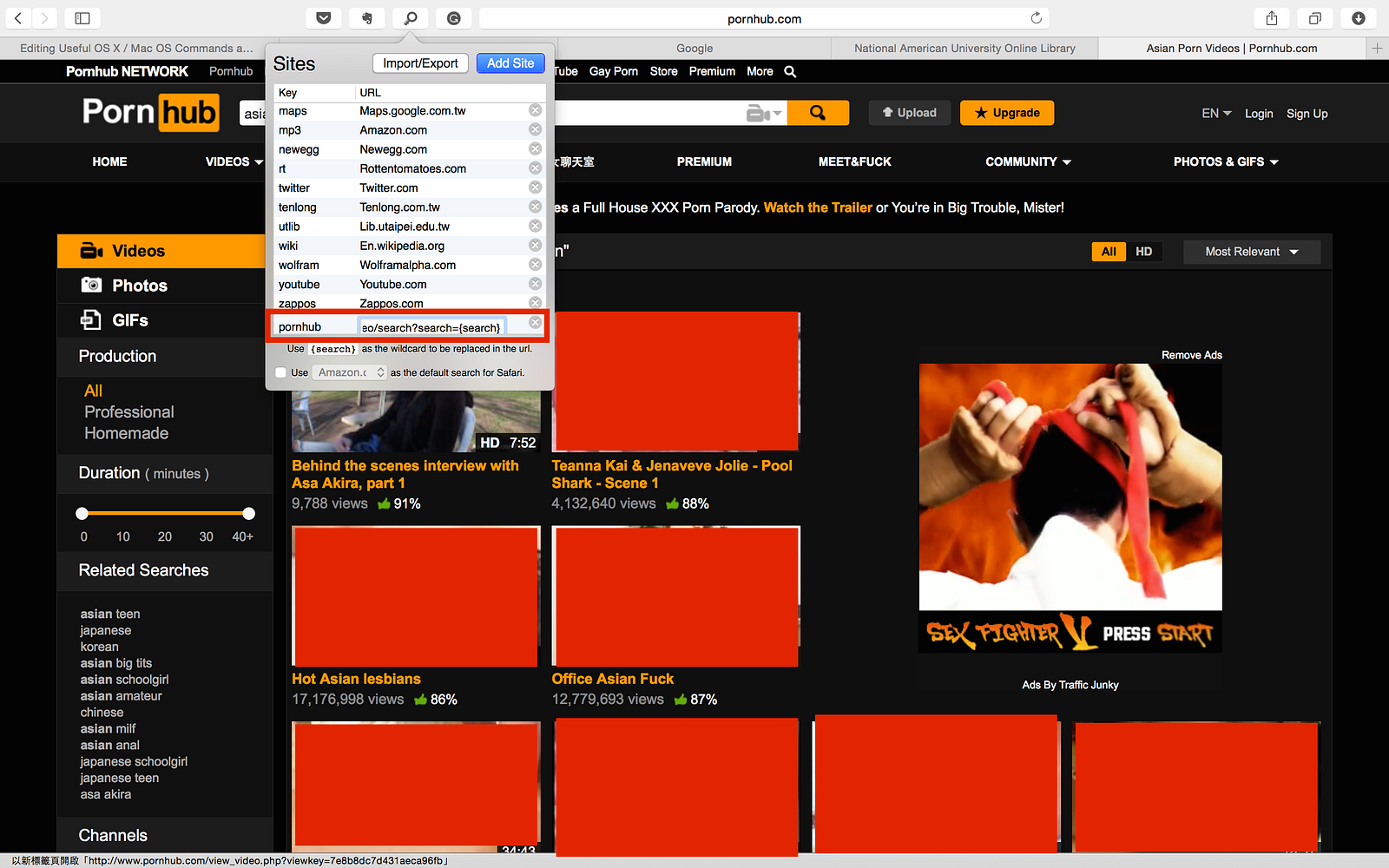Click the orange site search button

818,113
